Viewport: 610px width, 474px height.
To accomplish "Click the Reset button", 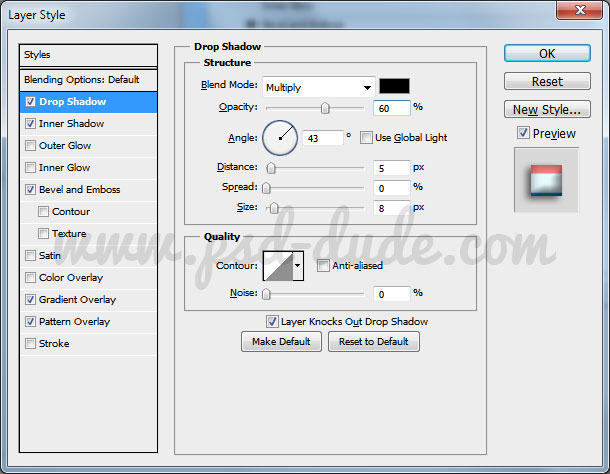I will 547,81.
